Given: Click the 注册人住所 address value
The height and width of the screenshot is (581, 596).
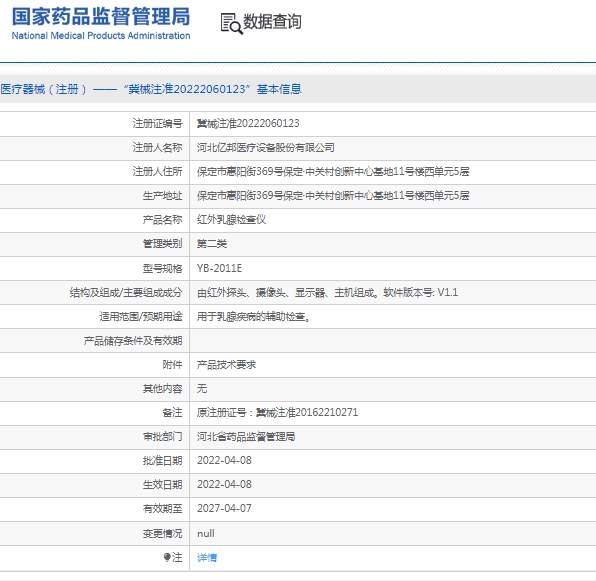Looking at the screenshot, I should tap(333, 171).
